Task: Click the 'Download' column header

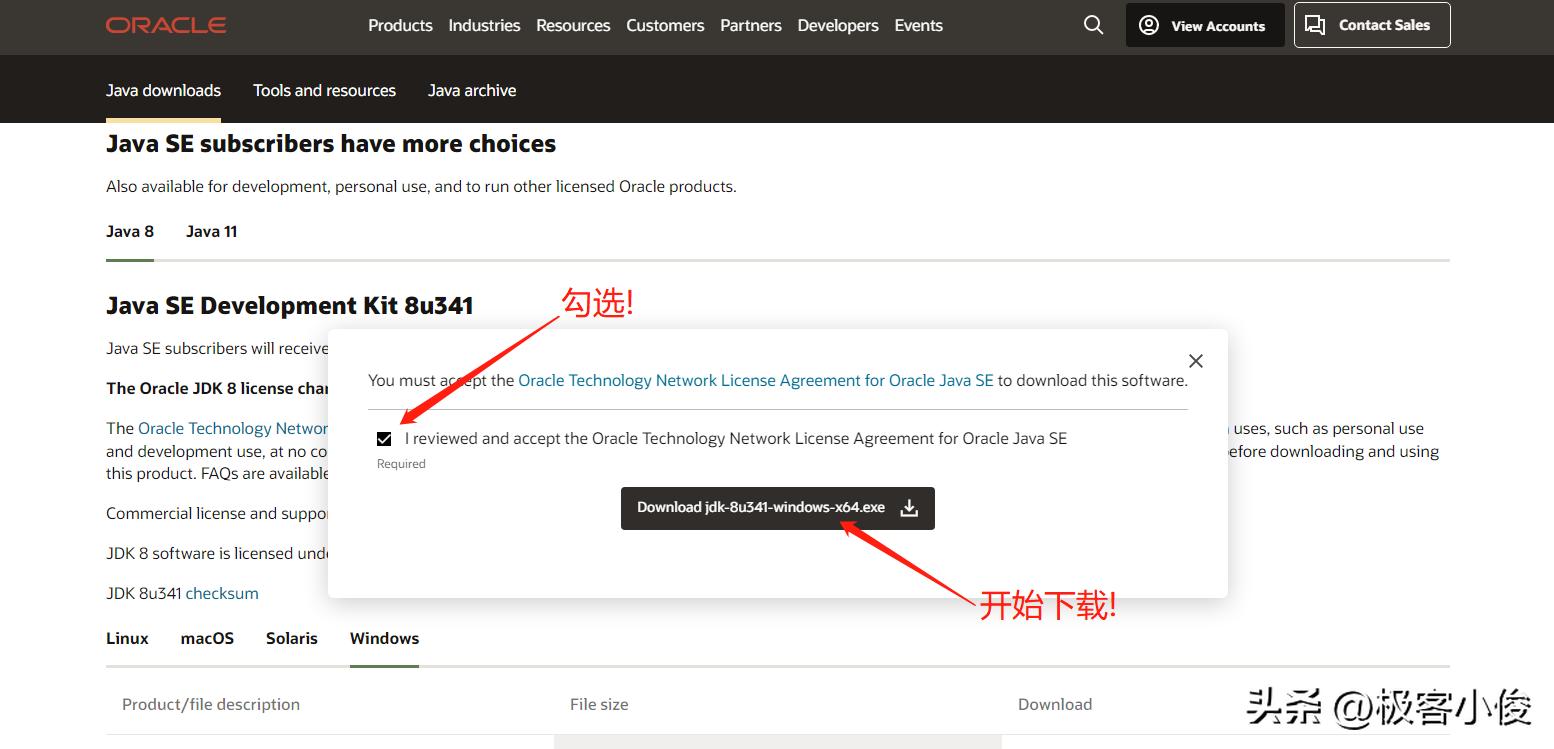Action: (1055, 704)
